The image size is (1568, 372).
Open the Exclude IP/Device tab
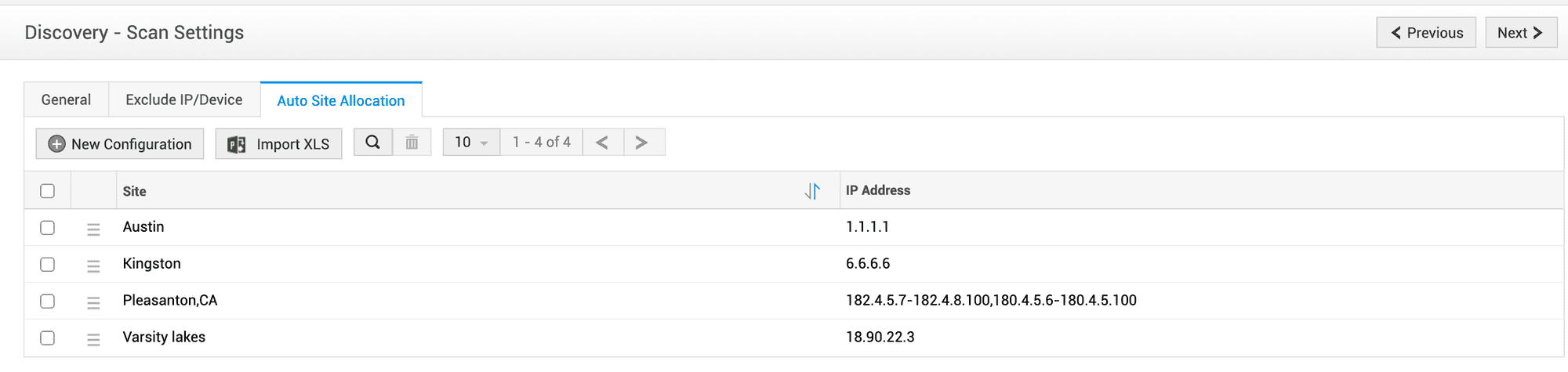pos(184,100)
